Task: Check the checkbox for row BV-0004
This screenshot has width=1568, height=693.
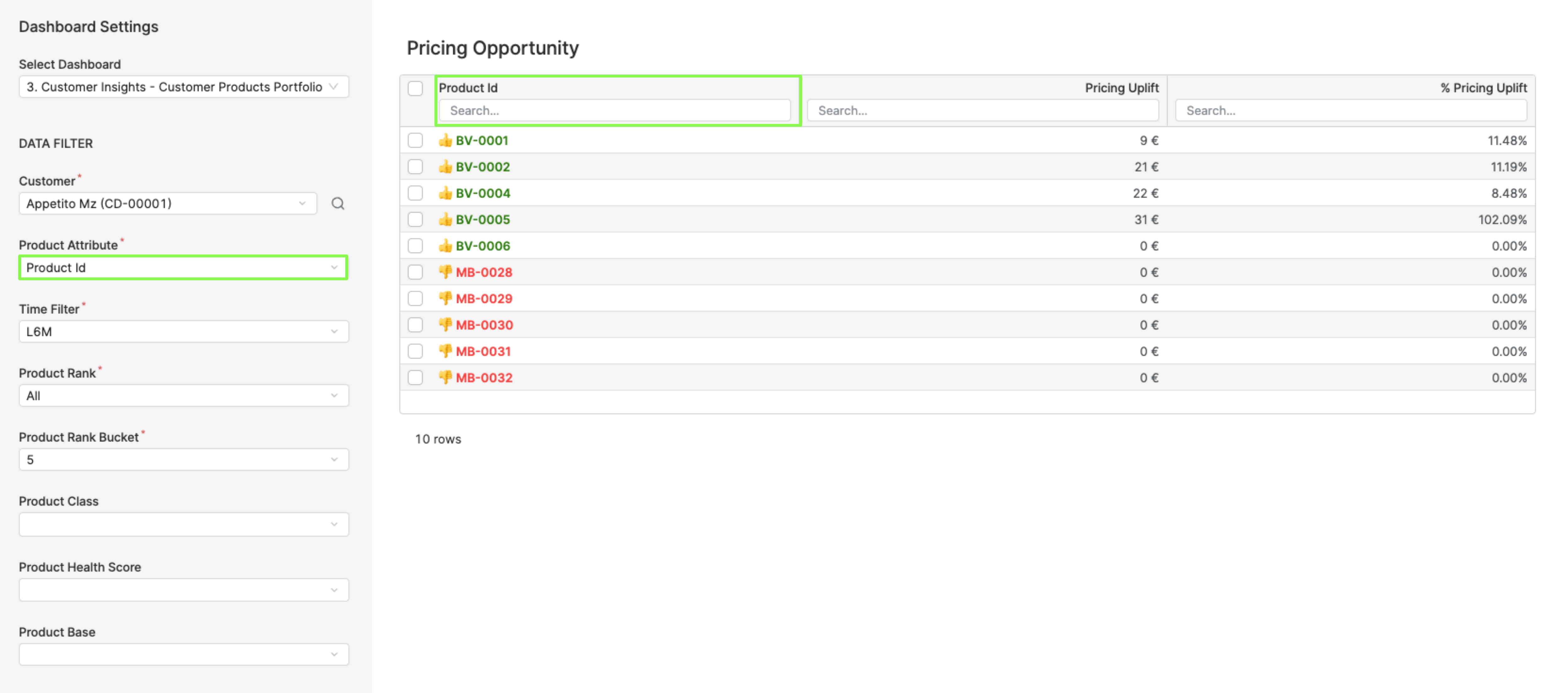Action: click(416, 193)
